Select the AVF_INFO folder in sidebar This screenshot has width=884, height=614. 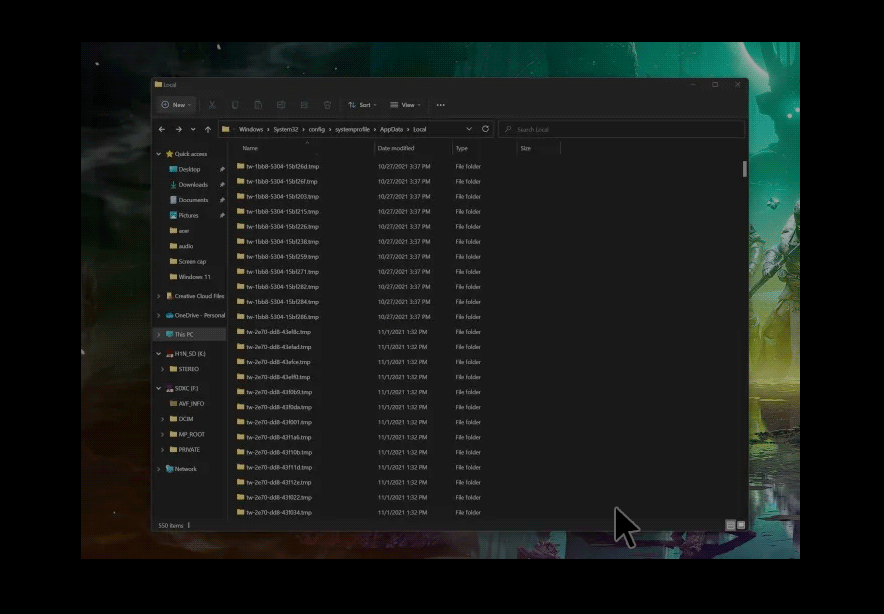[187, 404]
